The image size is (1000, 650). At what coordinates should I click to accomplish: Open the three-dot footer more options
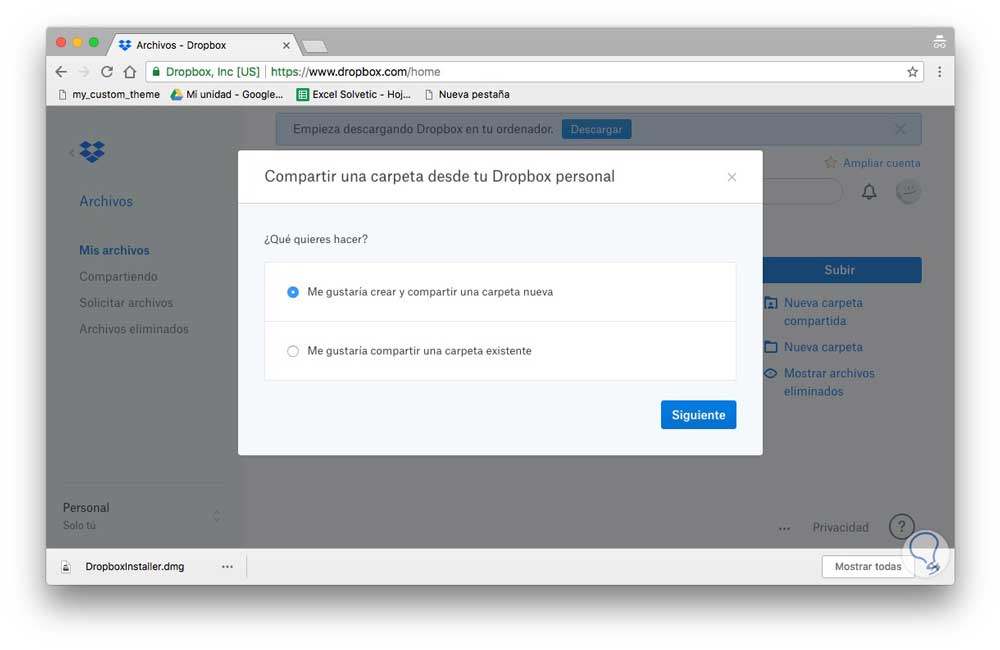(x=784, y=528)
